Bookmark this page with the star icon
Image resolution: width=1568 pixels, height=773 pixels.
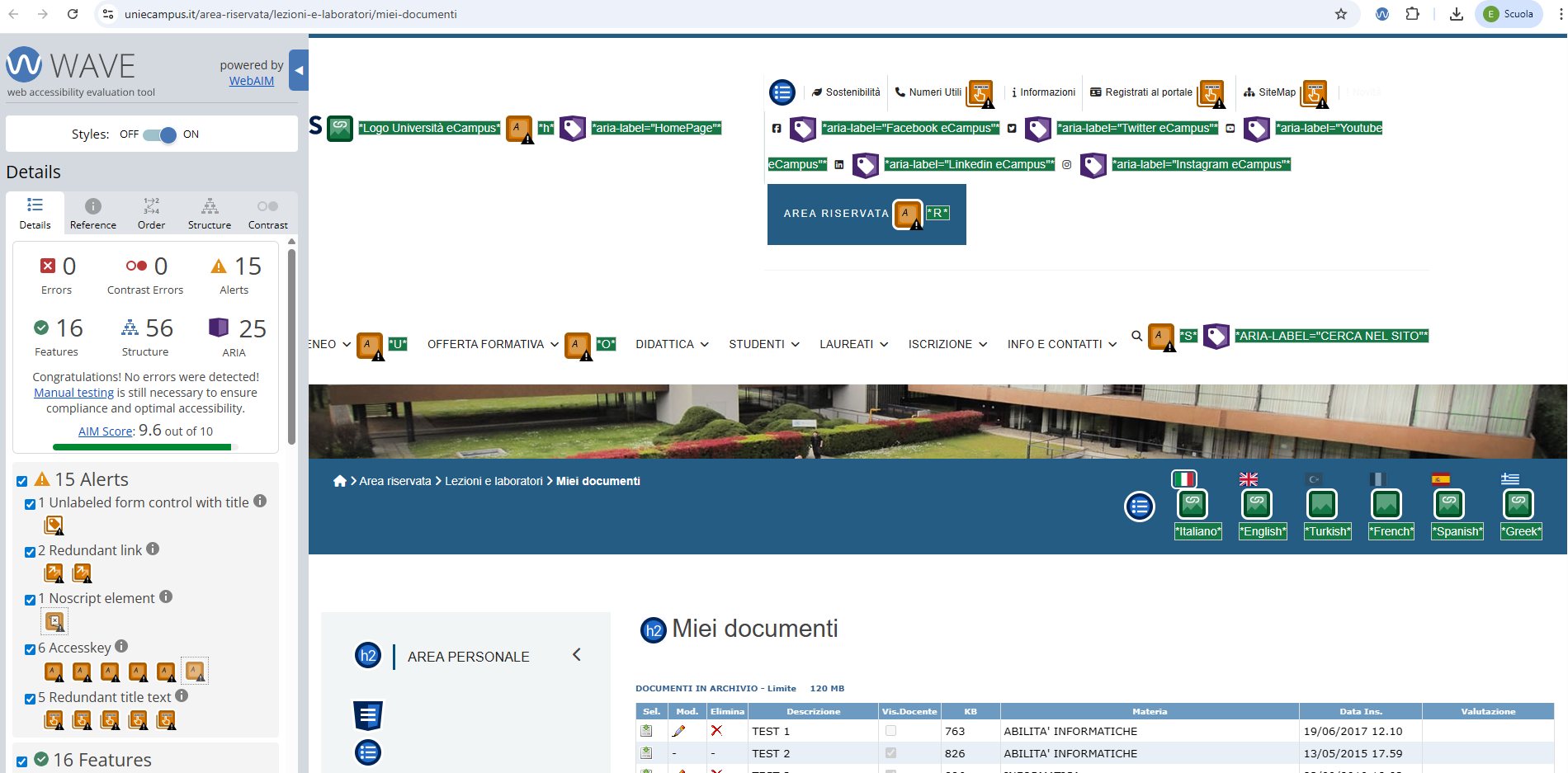pos(1341,14)
